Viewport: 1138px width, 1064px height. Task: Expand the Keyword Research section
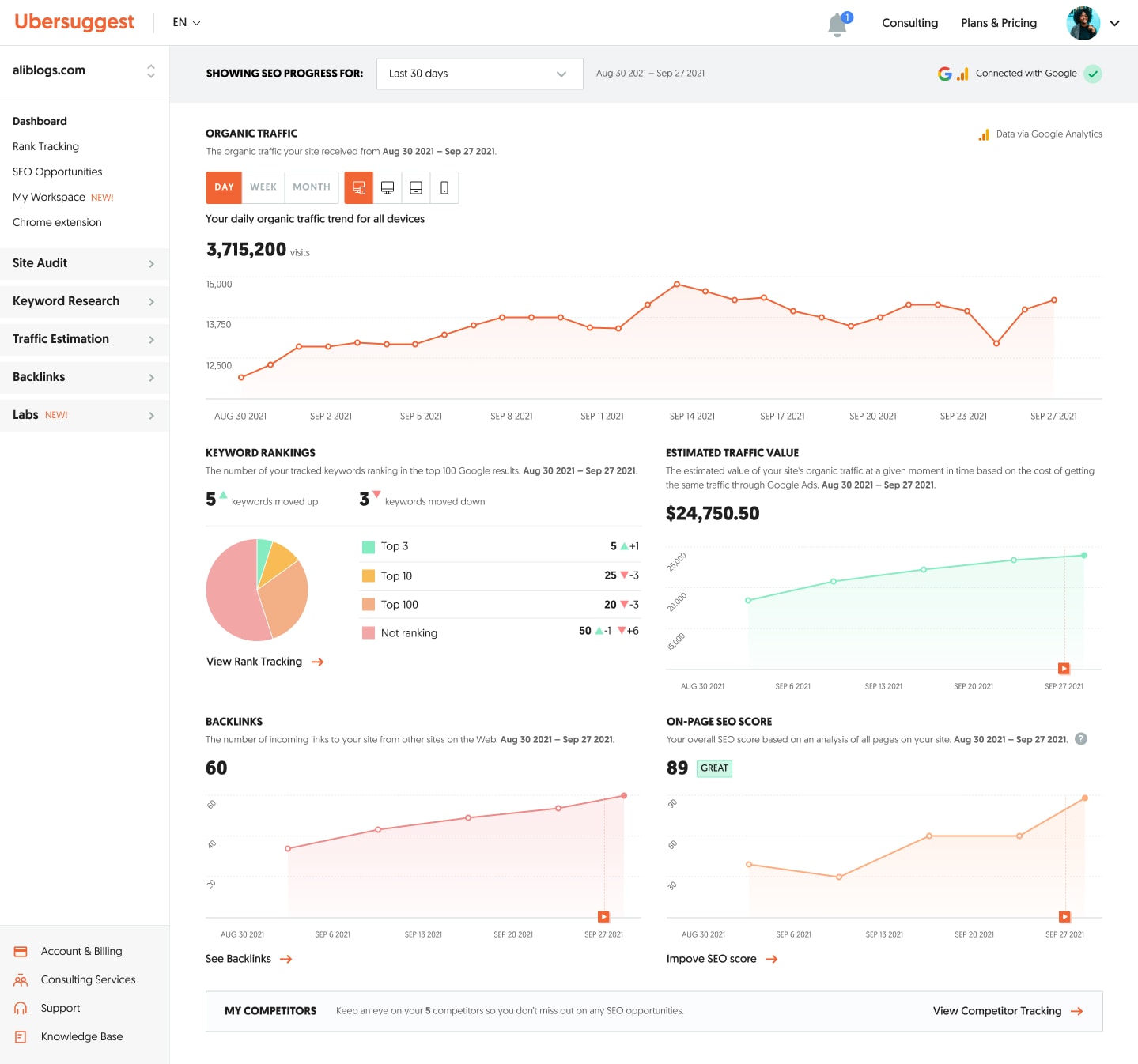coord(85,302)
